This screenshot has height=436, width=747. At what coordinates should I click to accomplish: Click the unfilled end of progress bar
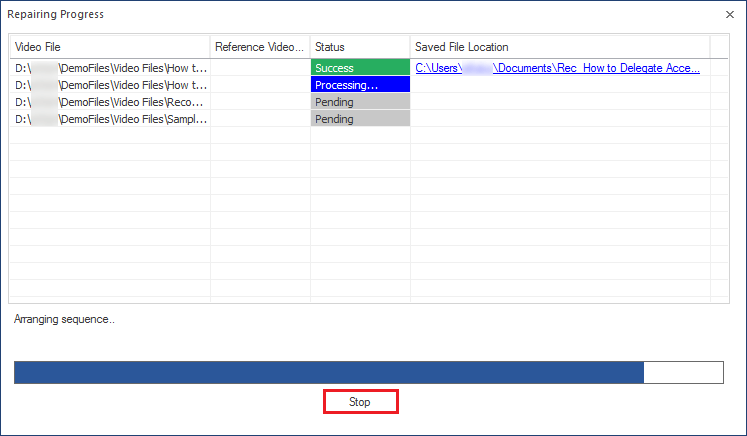(684, 372)
